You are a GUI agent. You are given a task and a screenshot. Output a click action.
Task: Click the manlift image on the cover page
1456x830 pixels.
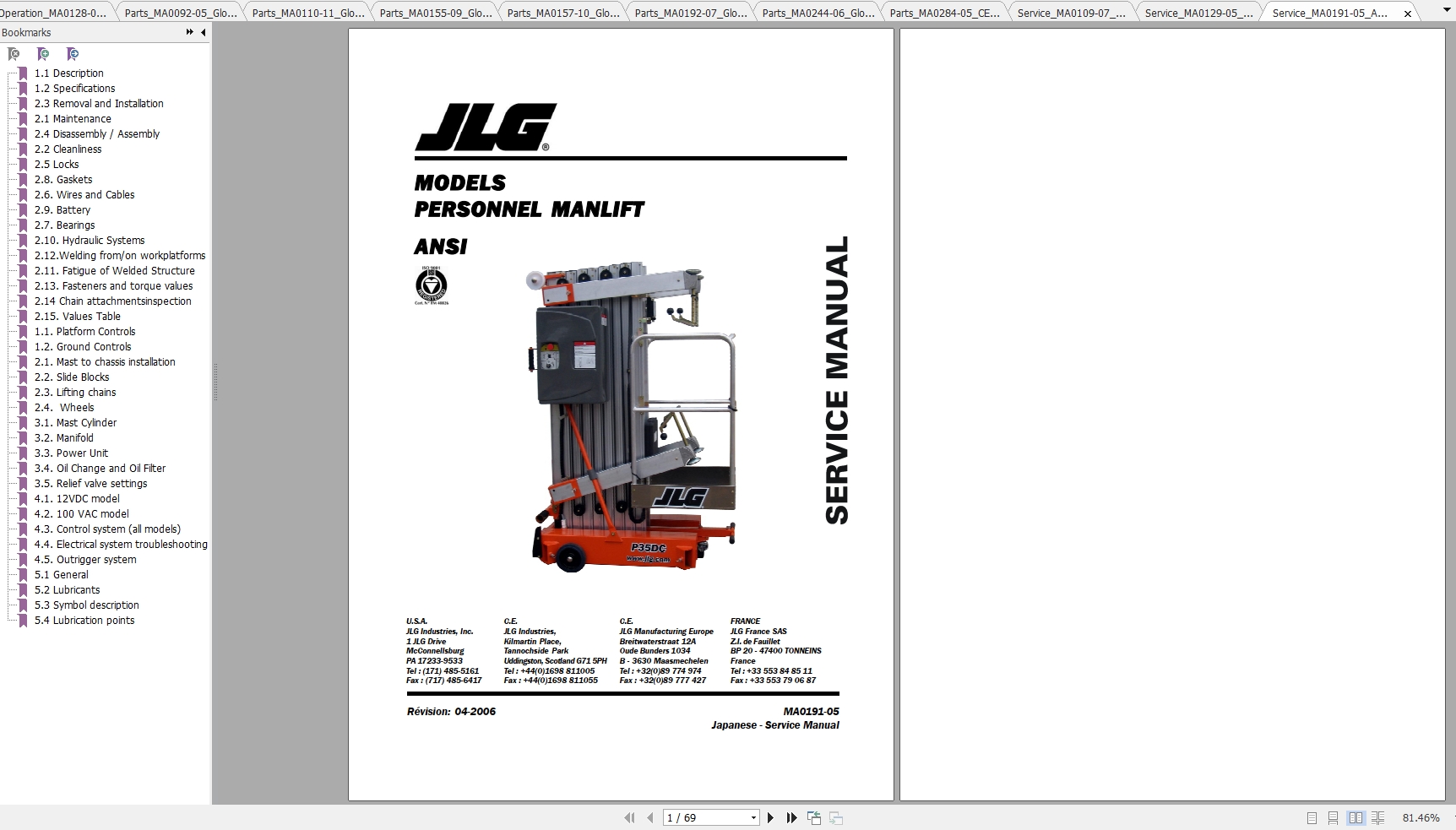pos(632,418)
